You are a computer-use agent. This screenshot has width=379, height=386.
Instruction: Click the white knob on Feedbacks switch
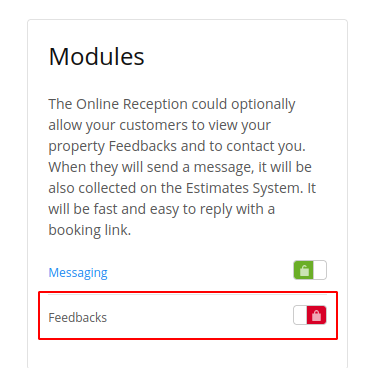(x=300, y=315)
